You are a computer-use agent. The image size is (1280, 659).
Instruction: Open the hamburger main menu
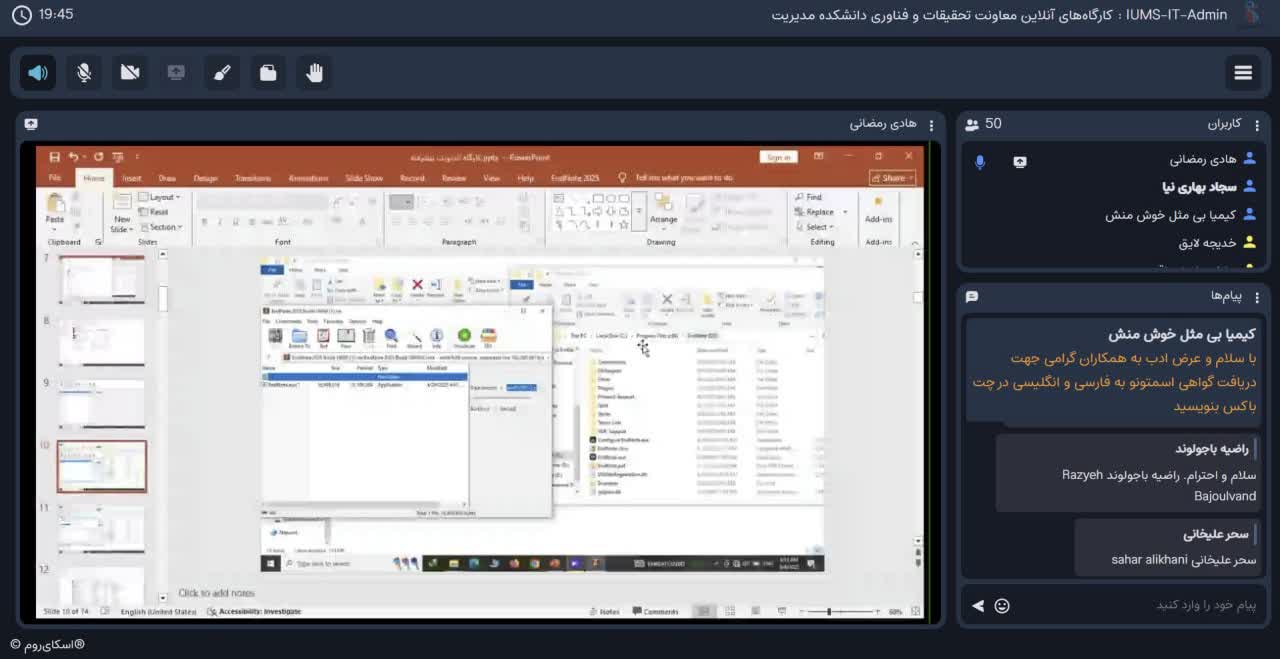point(1243,72)
